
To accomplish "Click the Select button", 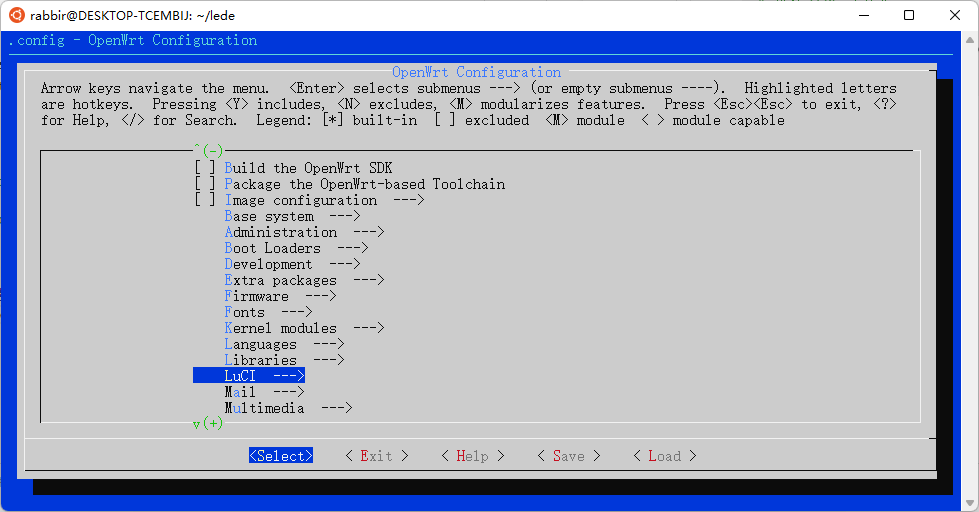I will pos(281,456).
